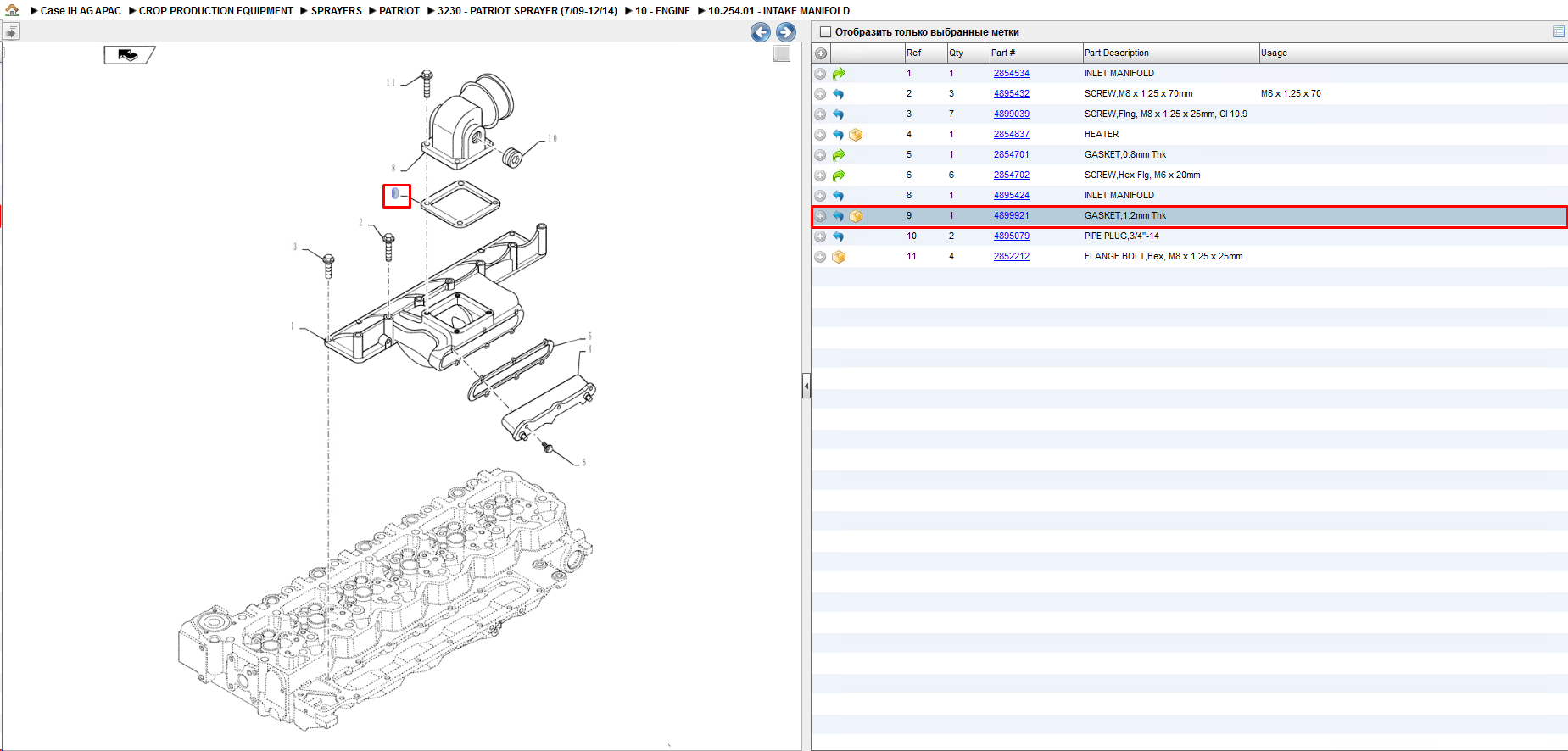Click 'SCREW,Flng, M8 x 1.25 x 25mm, Cl 10.9' text

(1166, 114)
